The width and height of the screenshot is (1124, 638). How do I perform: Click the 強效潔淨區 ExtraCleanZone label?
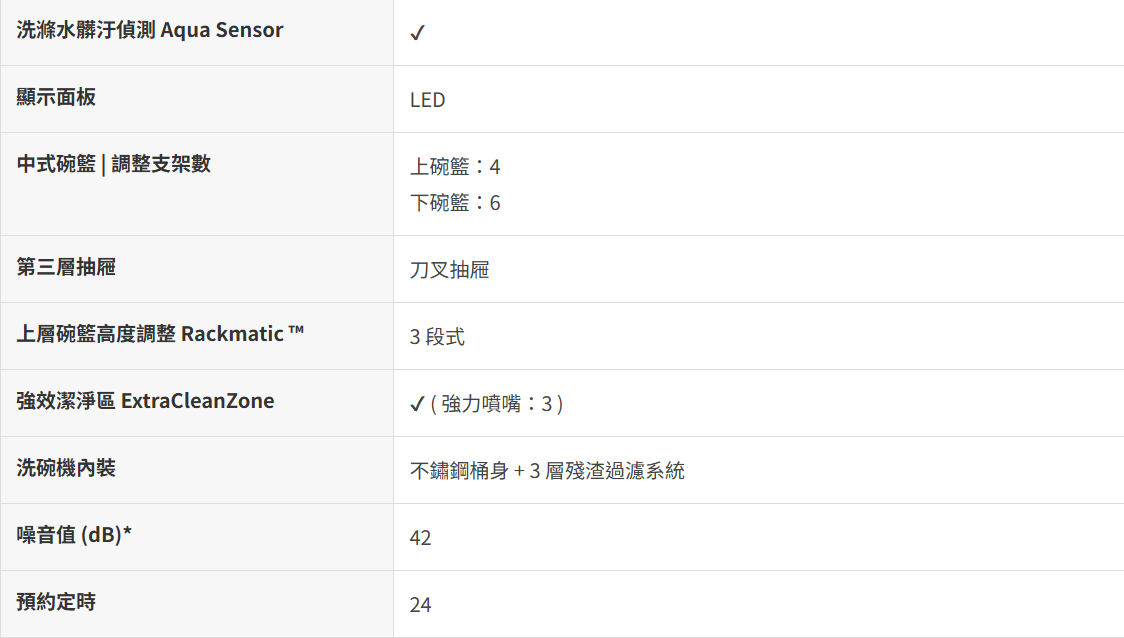[x=146, y=401]
